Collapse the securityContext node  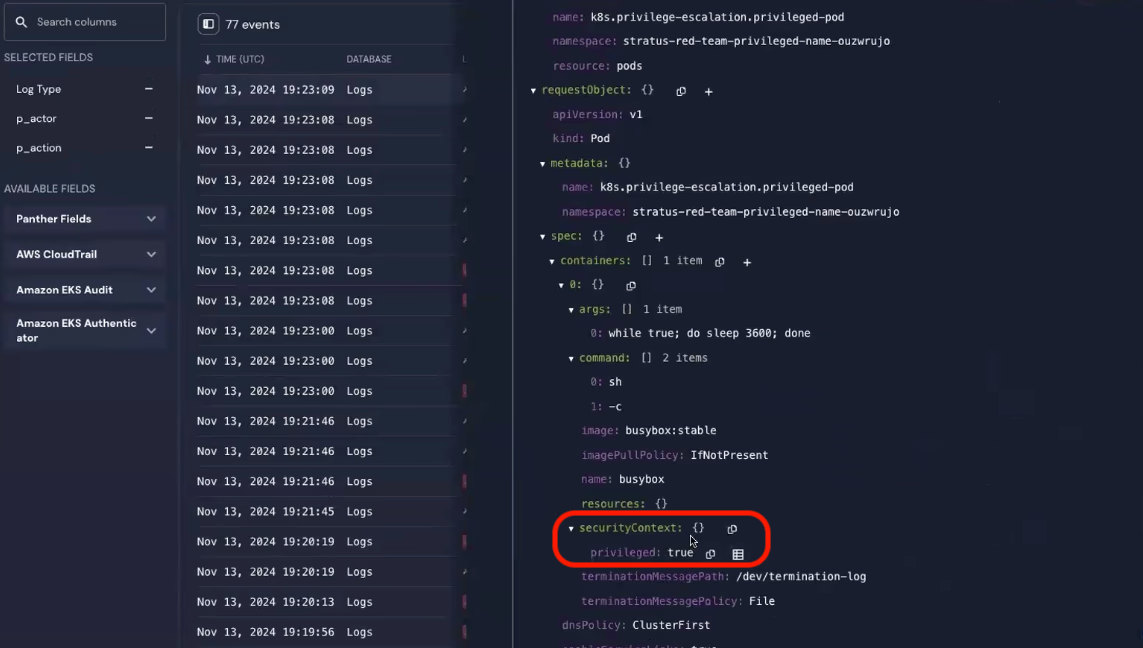pos(570,528)
